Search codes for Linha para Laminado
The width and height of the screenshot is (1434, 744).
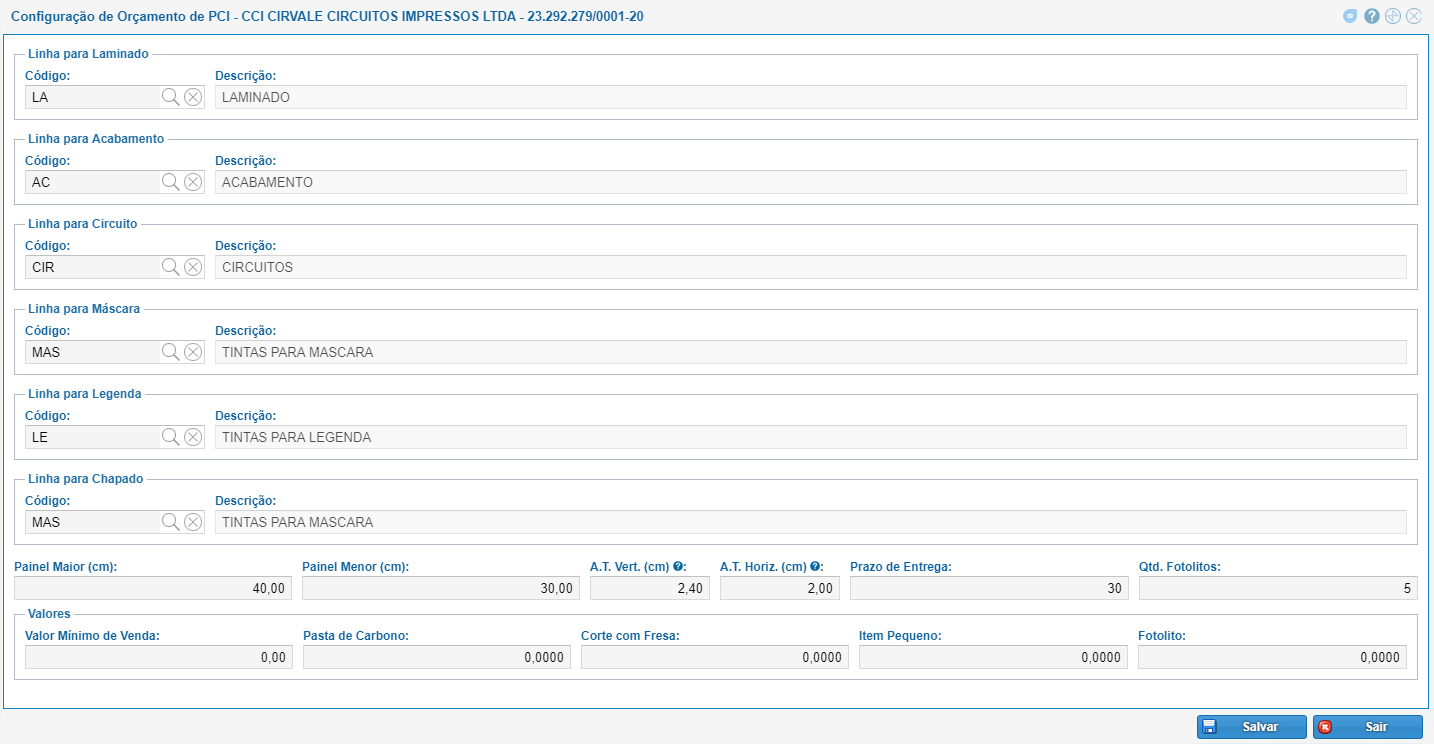tap(171, 97)
